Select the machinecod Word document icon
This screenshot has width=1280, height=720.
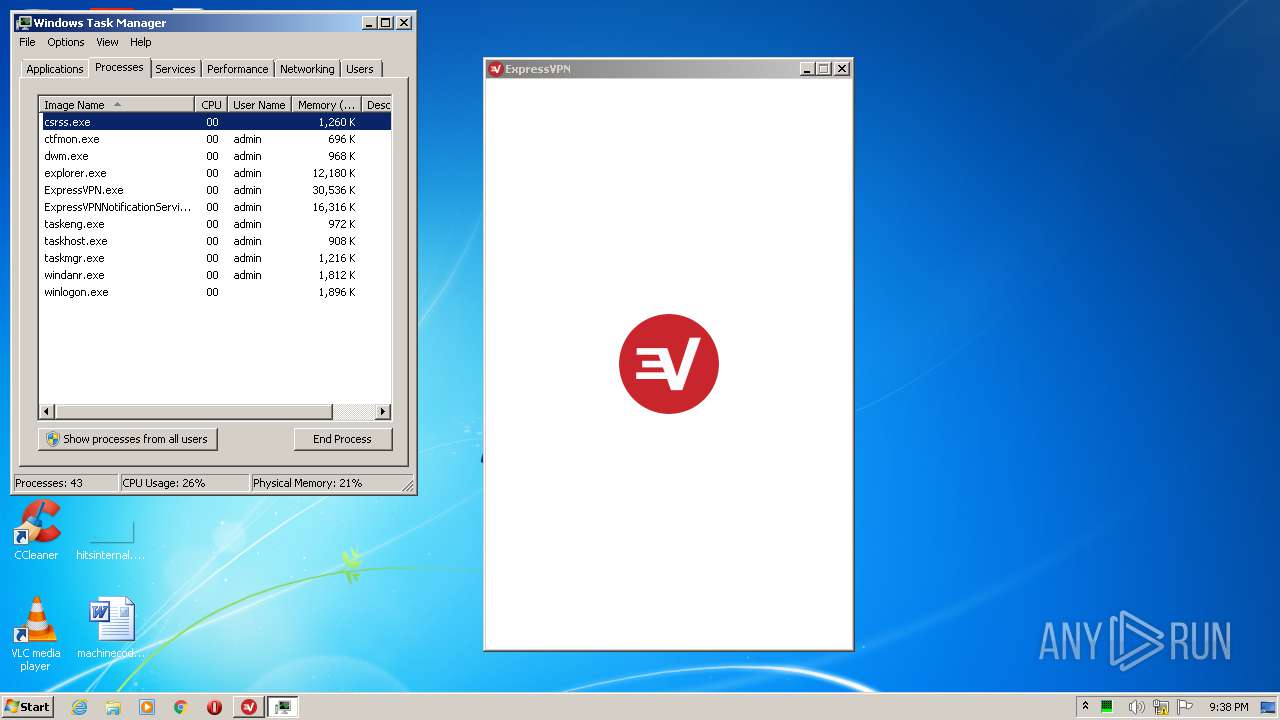point(111,628)
